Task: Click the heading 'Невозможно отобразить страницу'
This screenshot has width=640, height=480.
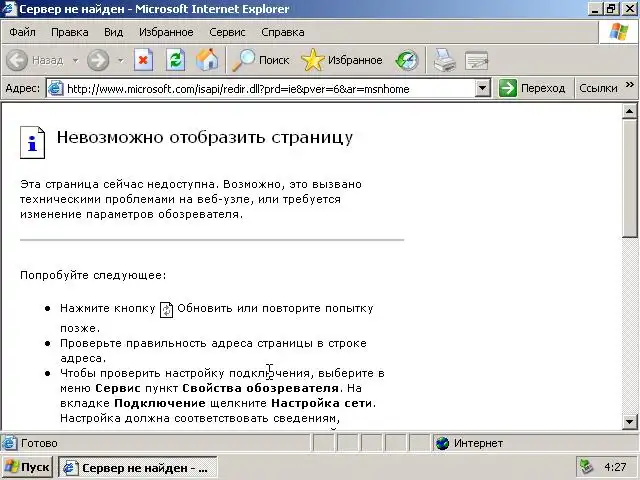Action: [205, 138]
